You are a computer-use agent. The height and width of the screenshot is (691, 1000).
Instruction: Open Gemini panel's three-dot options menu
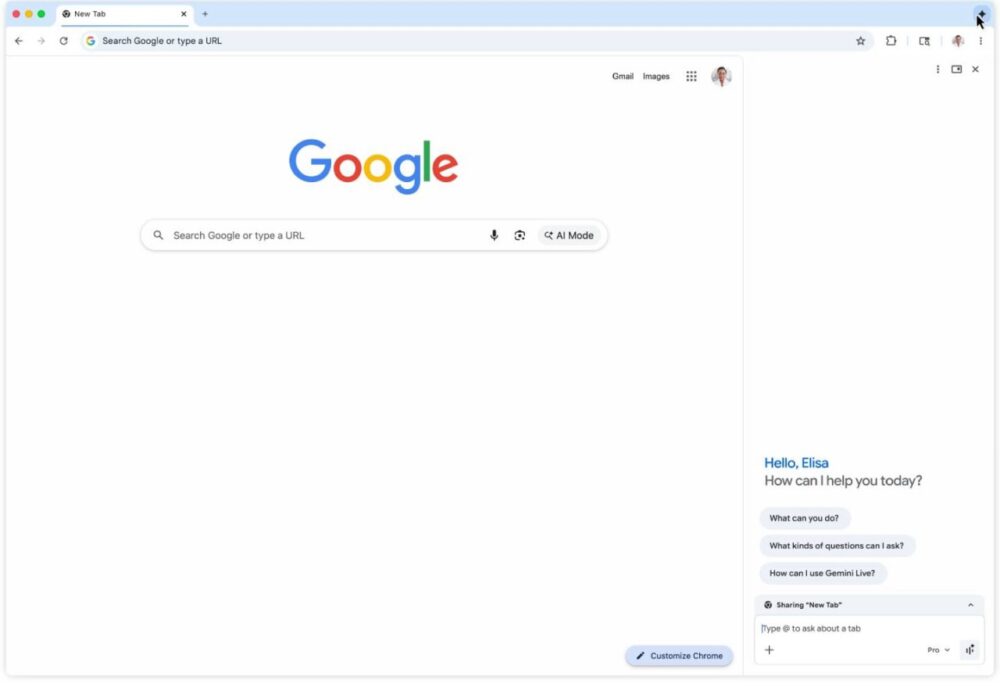937,69
